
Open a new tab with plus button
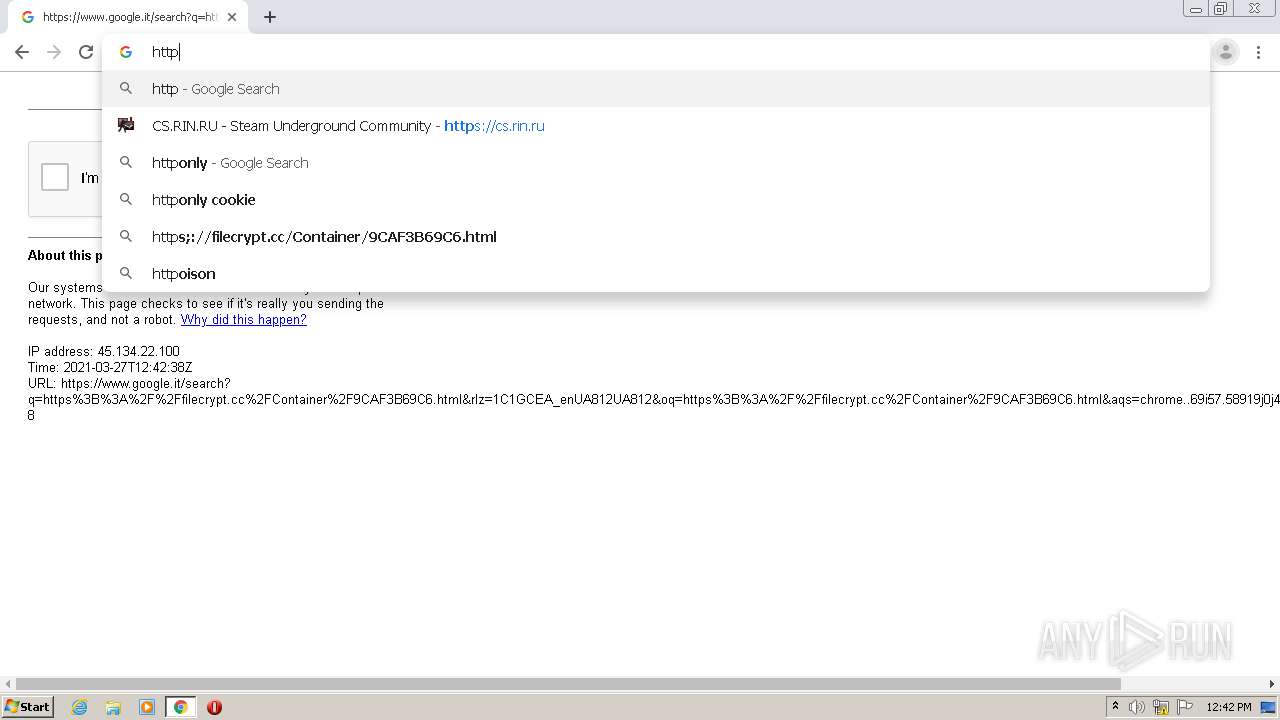[270, 17]
